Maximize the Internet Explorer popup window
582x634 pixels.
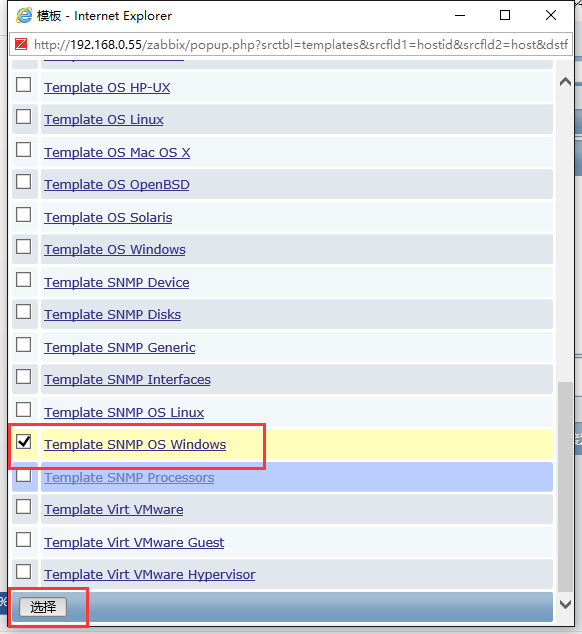505,15
